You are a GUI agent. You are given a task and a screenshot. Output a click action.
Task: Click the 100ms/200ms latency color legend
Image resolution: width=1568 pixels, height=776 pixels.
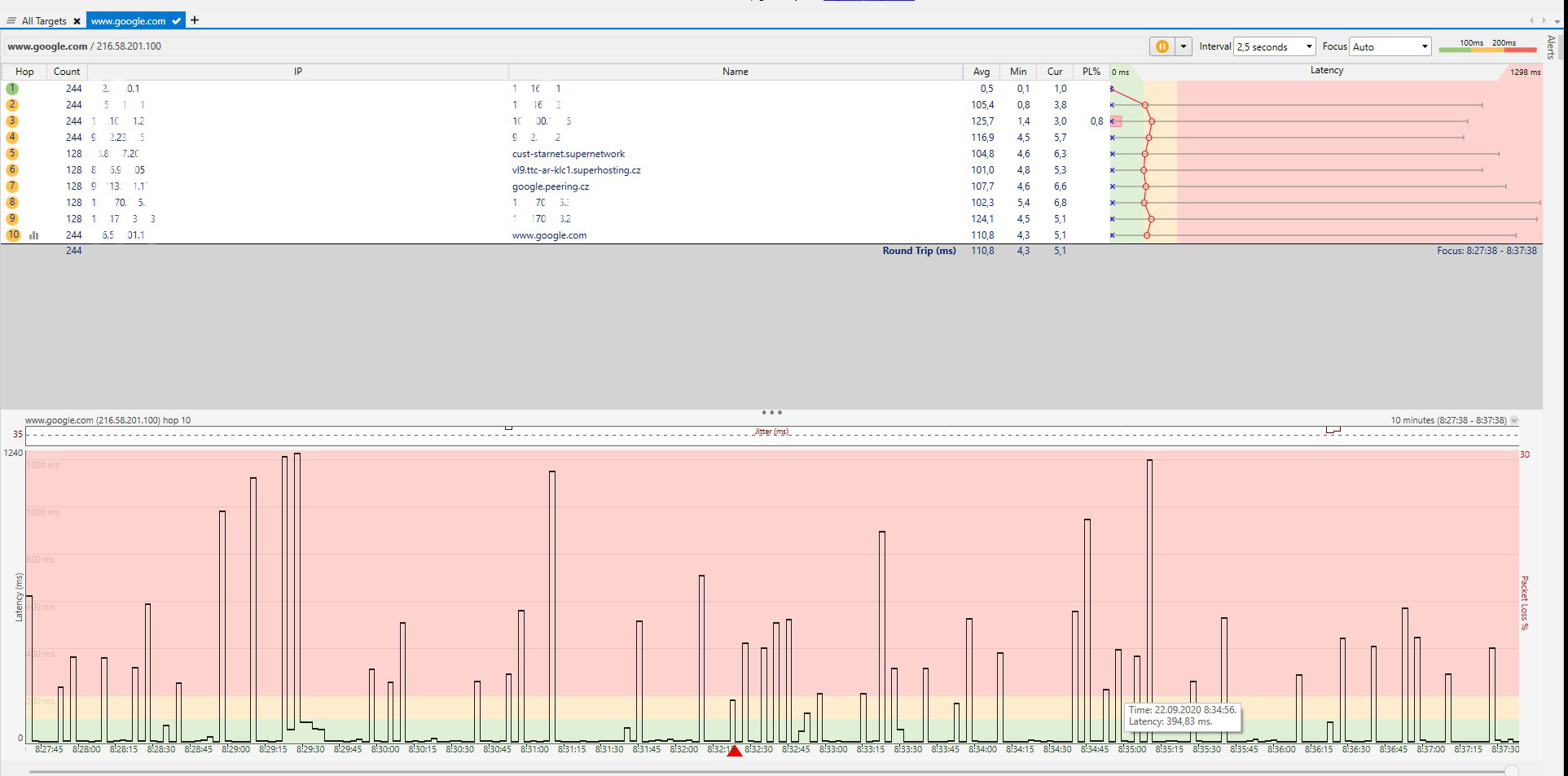(1487, 47)
